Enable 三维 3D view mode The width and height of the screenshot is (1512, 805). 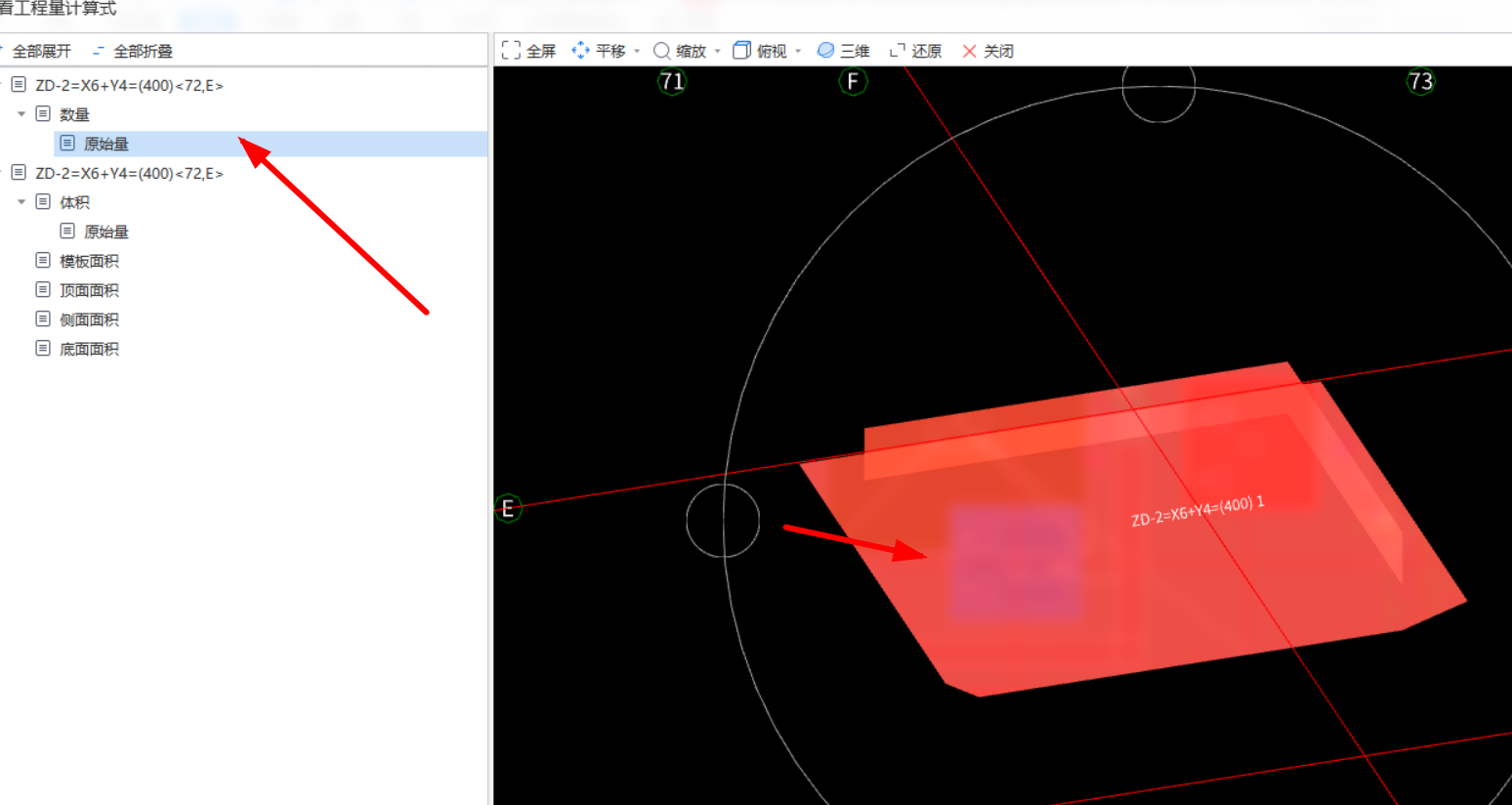point(843,51)
